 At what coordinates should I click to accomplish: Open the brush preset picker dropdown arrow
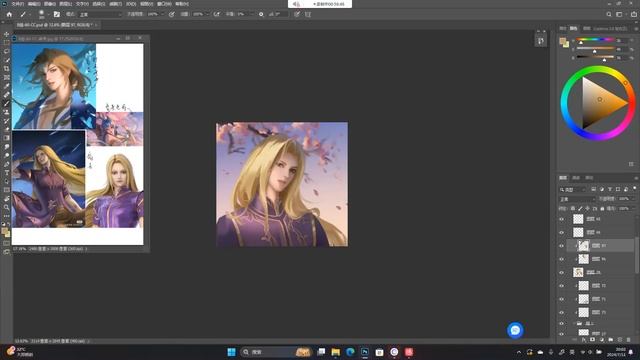pos(48,14)
